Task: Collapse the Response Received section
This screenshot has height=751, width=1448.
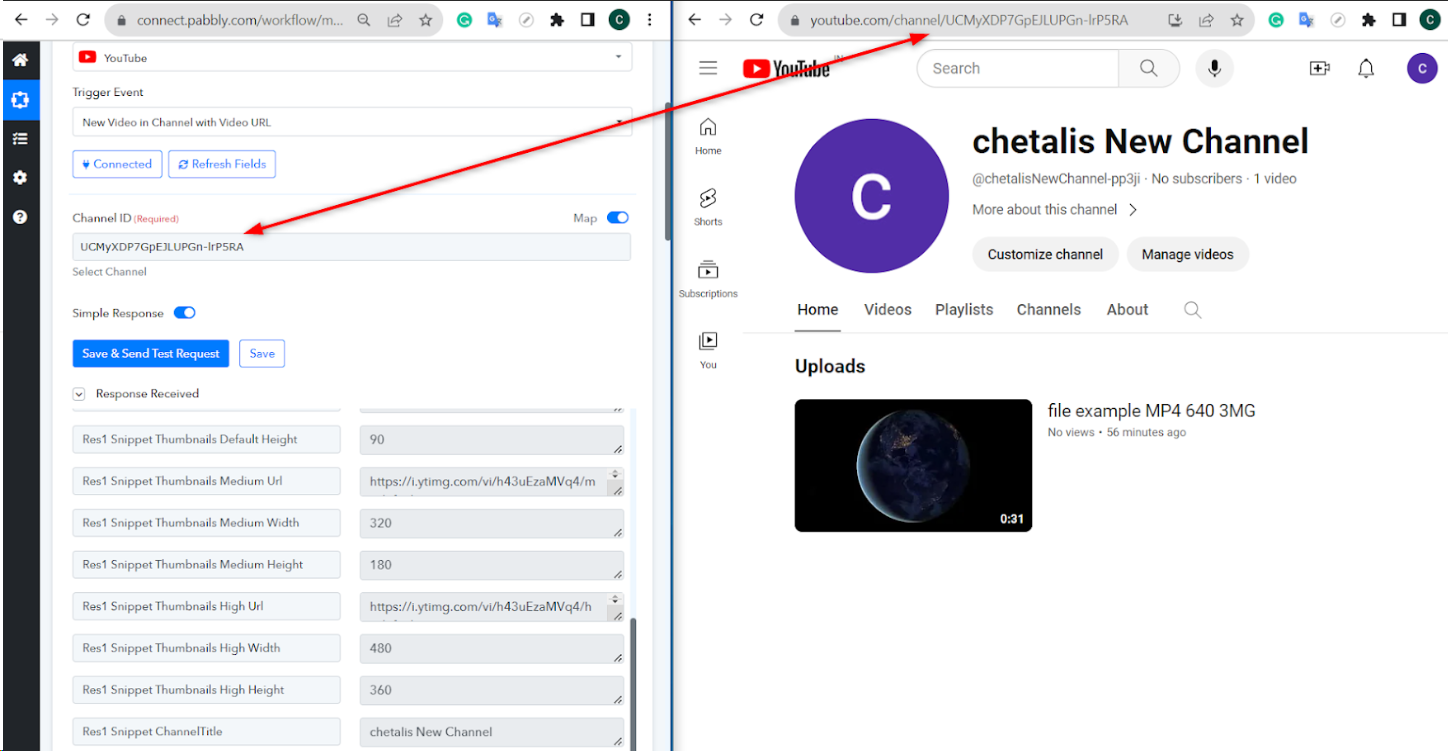Action: (79, 394)
